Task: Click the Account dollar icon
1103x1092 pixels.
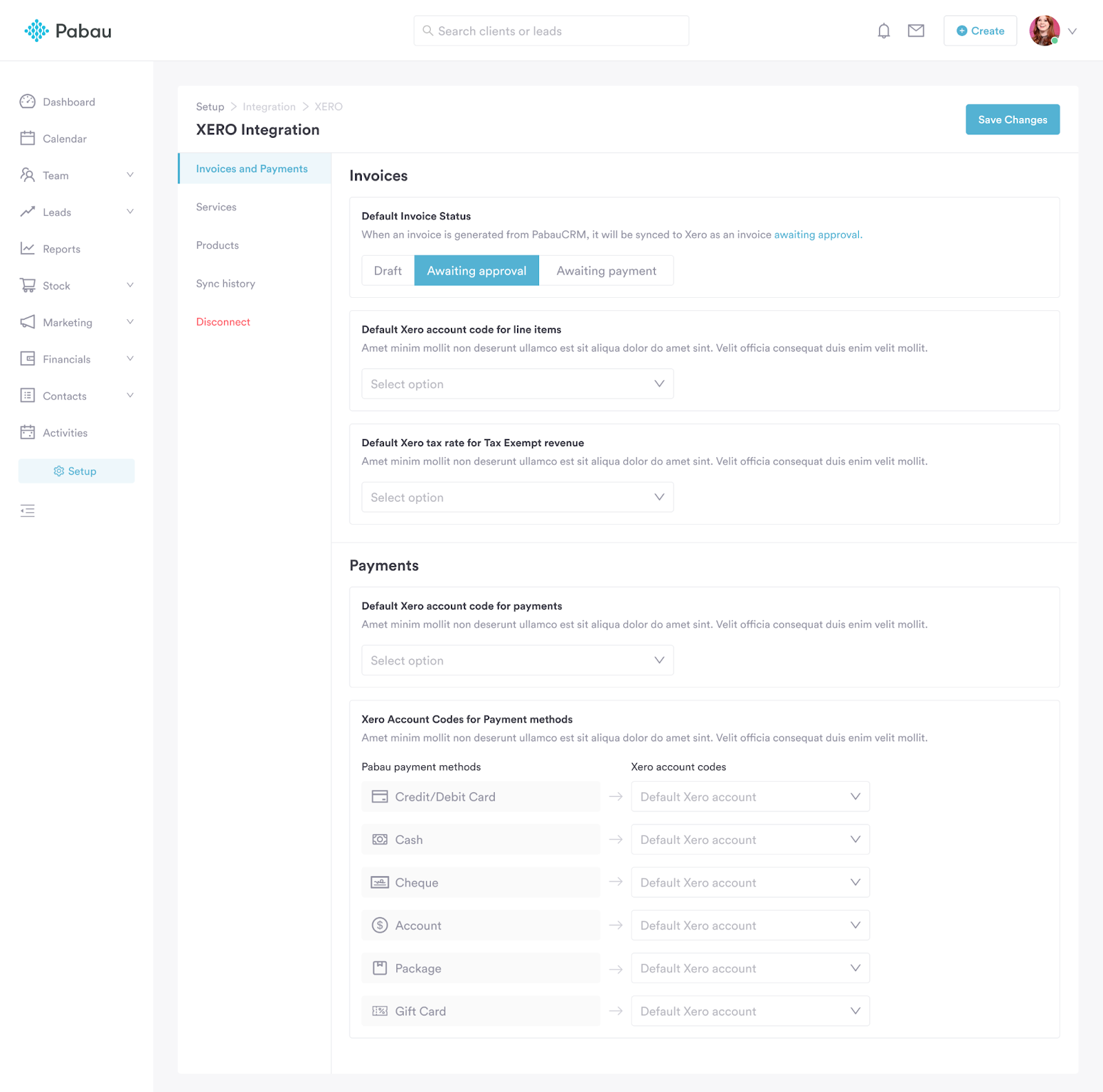Action: point(380,925)
